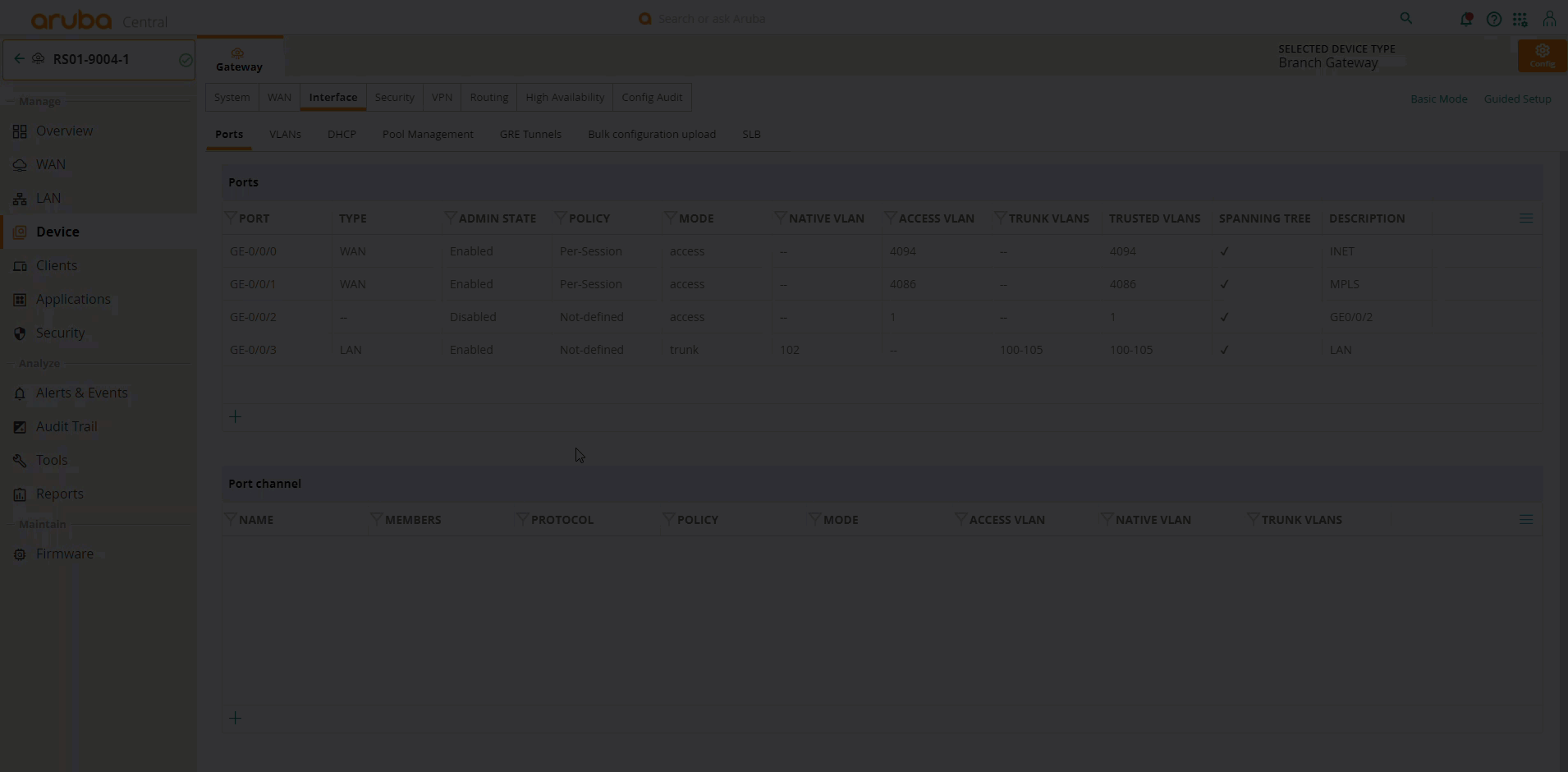Add a new port with plus icon

pyautogui.click(x=235, y=417)
